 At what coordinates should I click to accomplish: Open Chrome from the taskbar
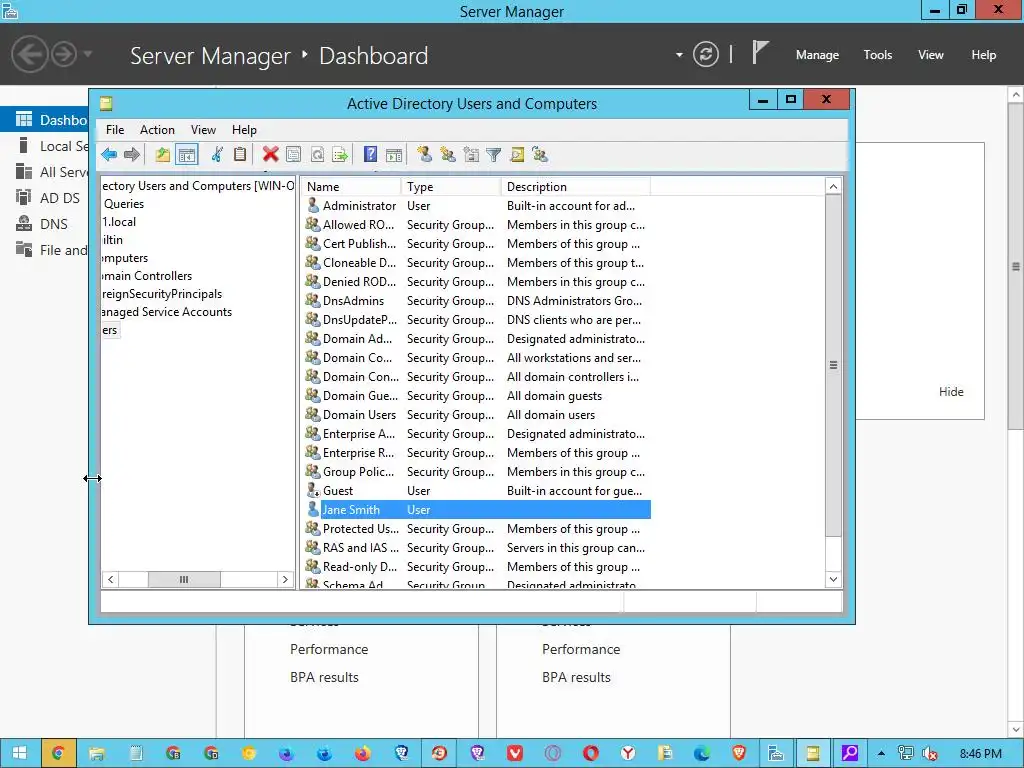[x=59, y=753]
